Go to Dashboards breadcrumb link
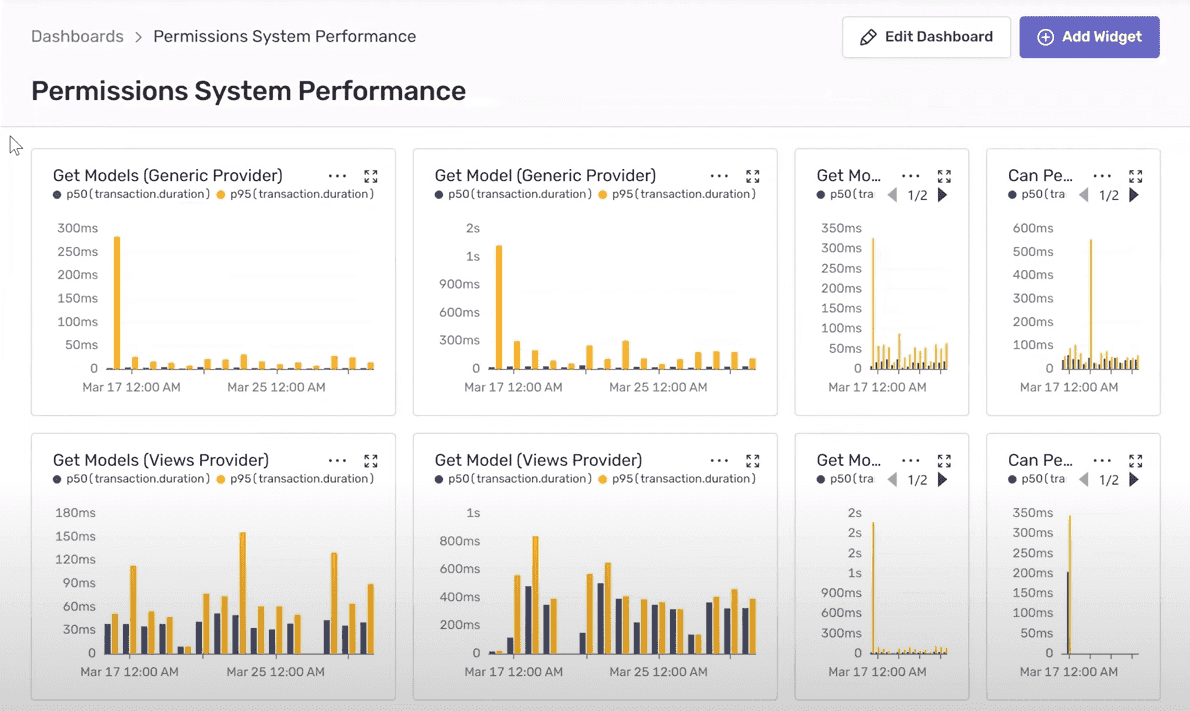Image resolution: width=1190 pixels, height=711 pixels. 77,36
